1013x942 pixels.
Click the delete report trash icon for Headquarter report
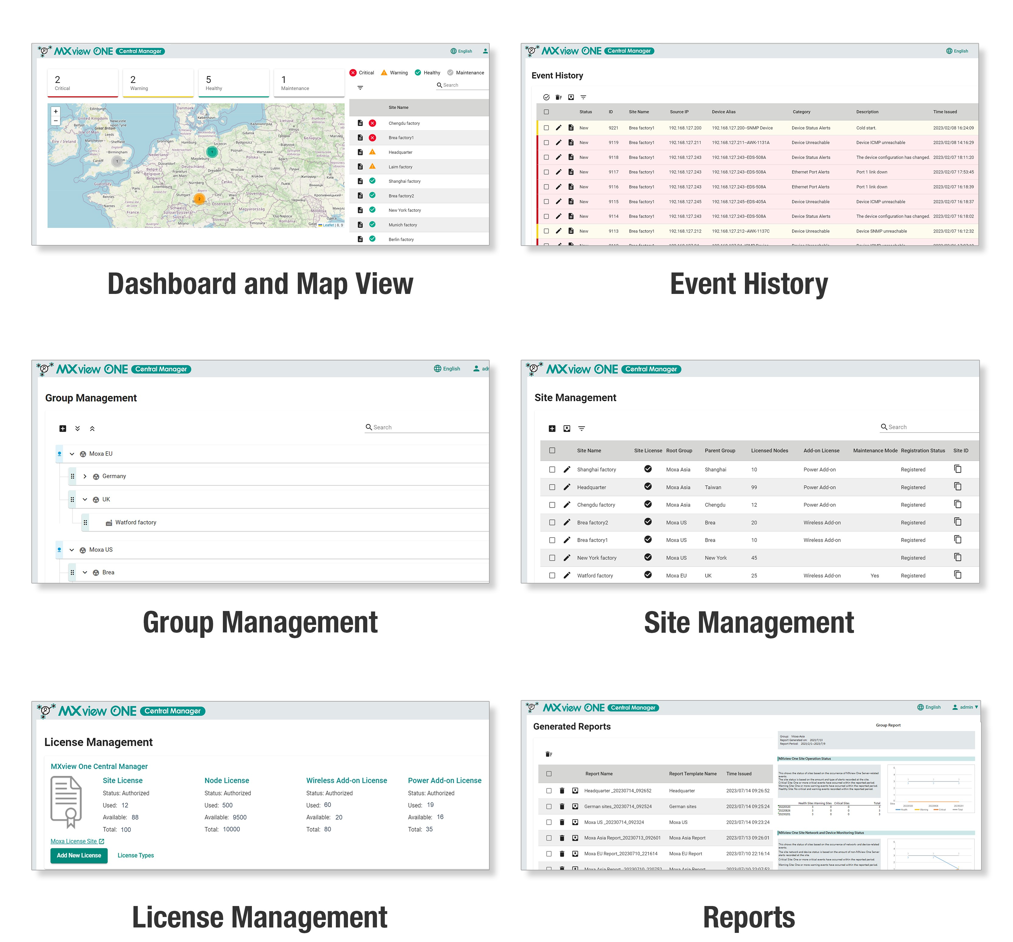(x=561, y=790)
